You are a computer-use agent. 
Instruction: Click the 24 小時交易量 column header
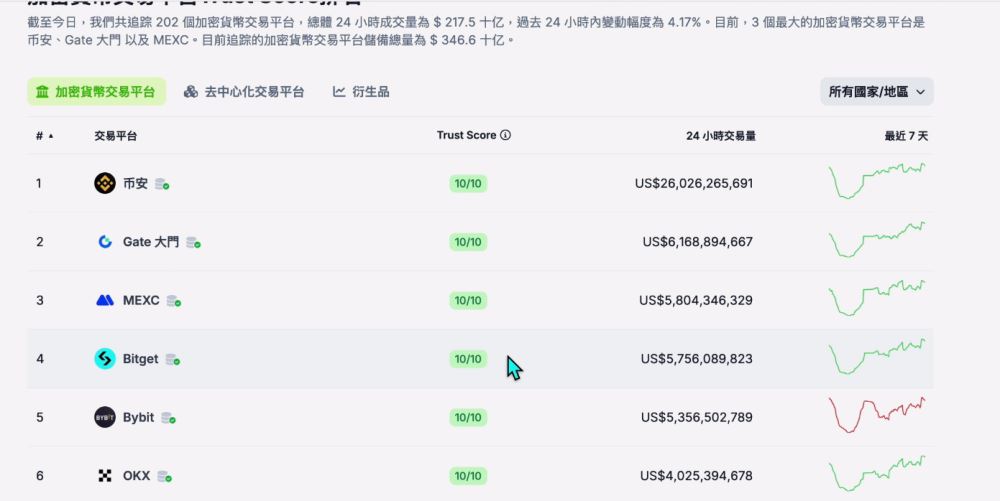coord(720,135)
